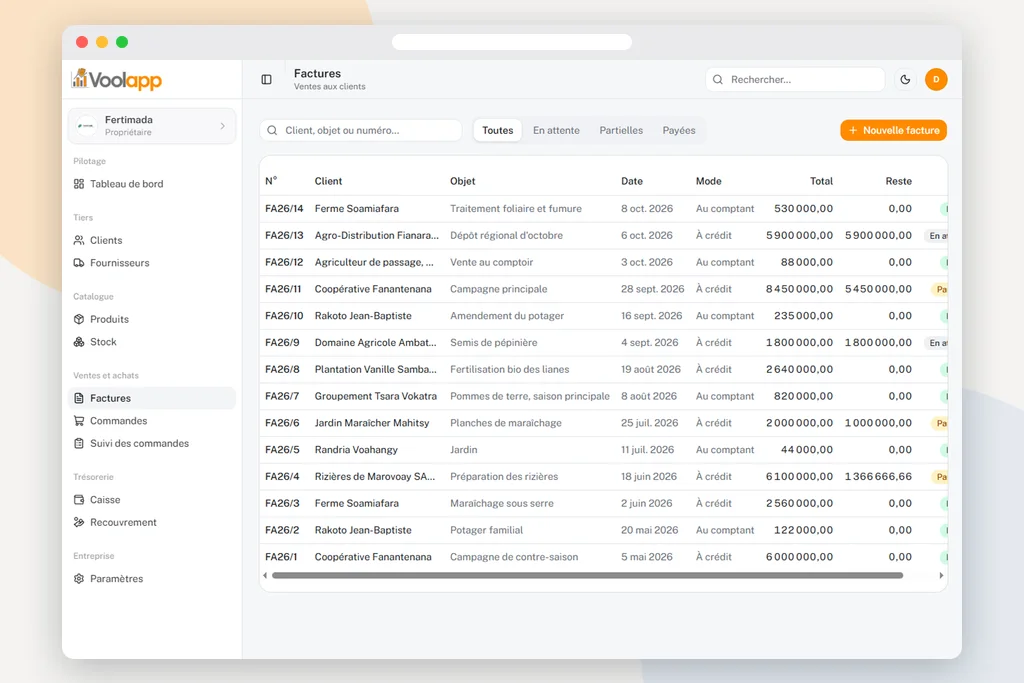Select the Toutes filter tab
This screenshot has width=1024, height=683.
pos(498,131)
